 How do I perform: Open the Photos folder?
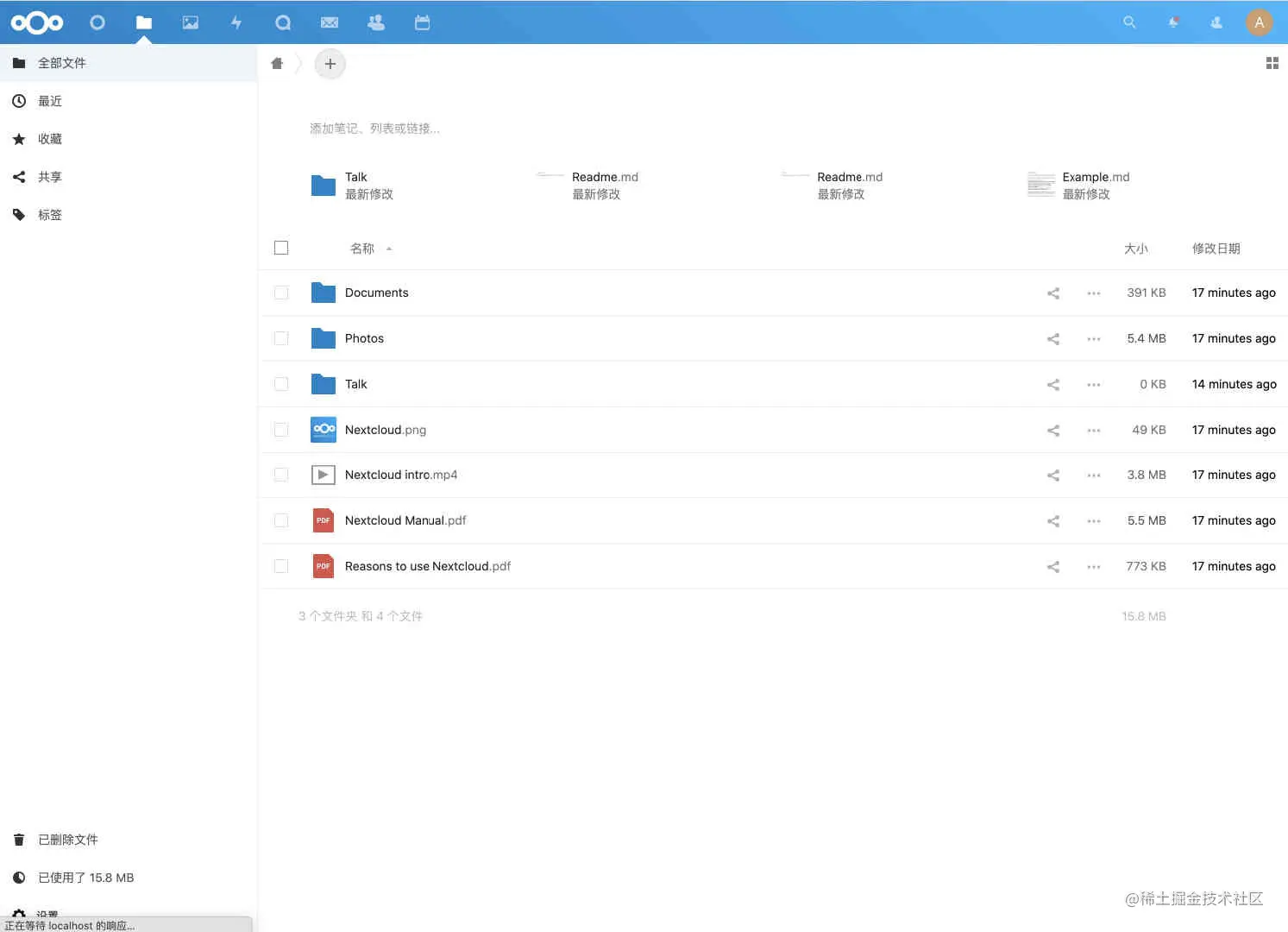(364, 338)
